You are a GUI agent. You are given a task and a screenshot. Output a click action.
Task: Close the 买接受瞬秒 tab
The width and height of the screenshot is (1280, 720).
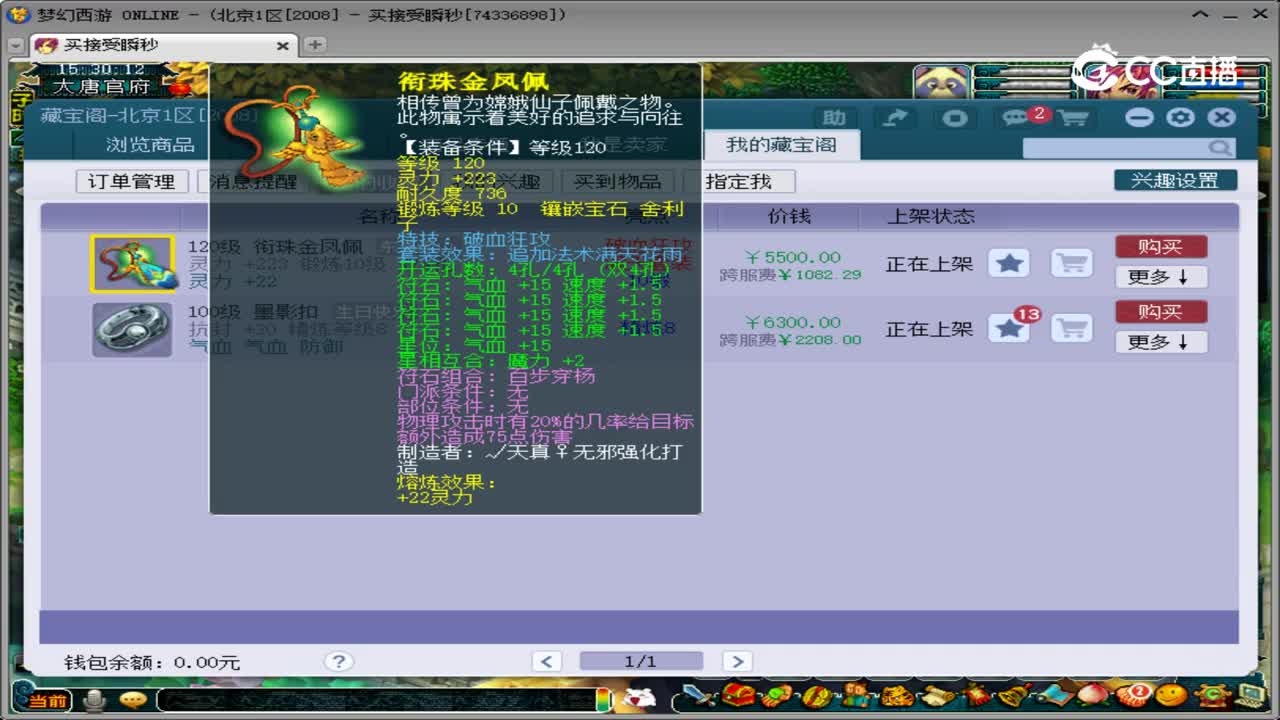283,46
